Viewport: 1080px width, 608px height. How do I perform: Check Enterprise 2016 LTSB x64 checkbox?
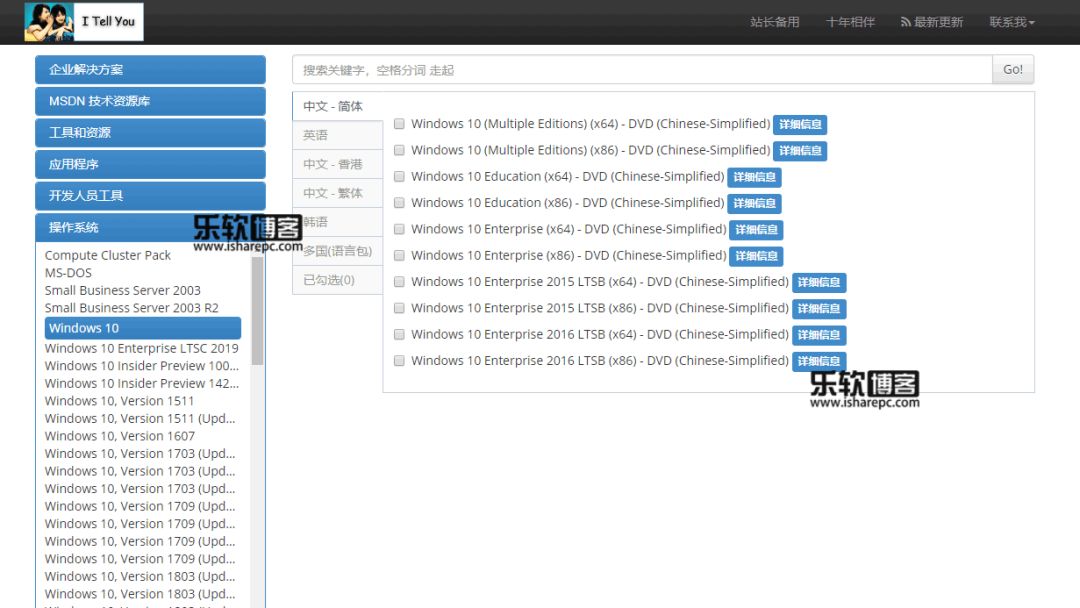[399, 335]
